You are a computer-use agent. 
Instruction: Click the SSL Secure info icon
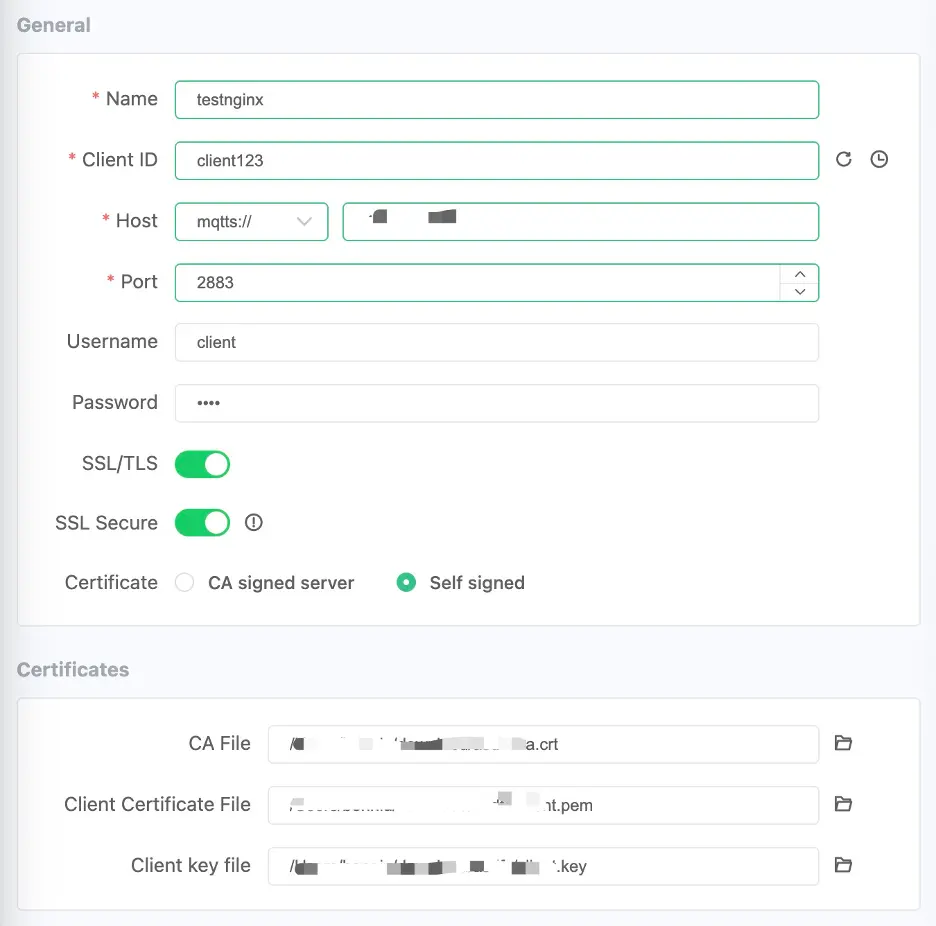pos(254,522)
